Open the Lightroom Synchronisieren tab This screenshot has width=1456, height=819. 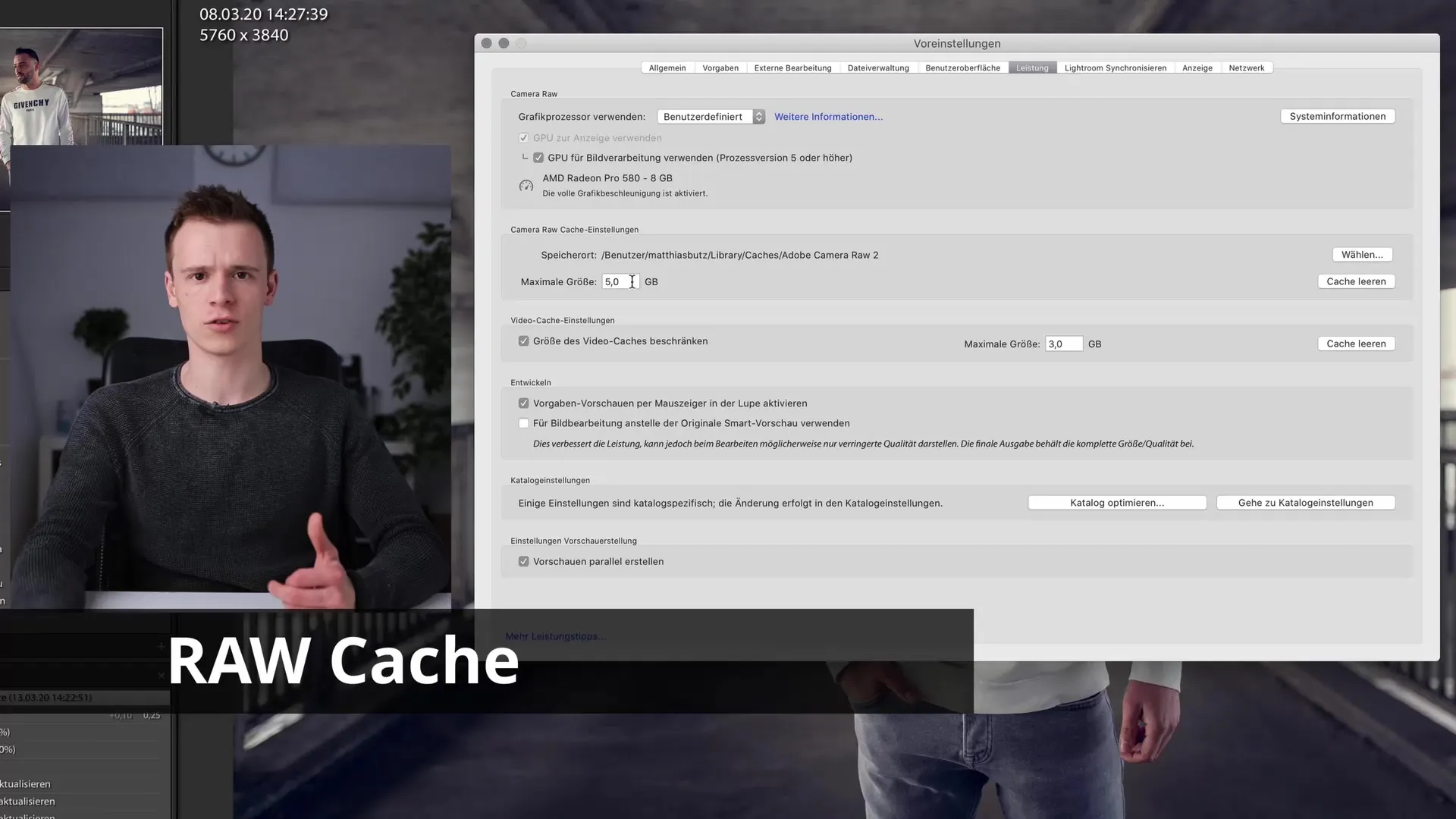1116,68
